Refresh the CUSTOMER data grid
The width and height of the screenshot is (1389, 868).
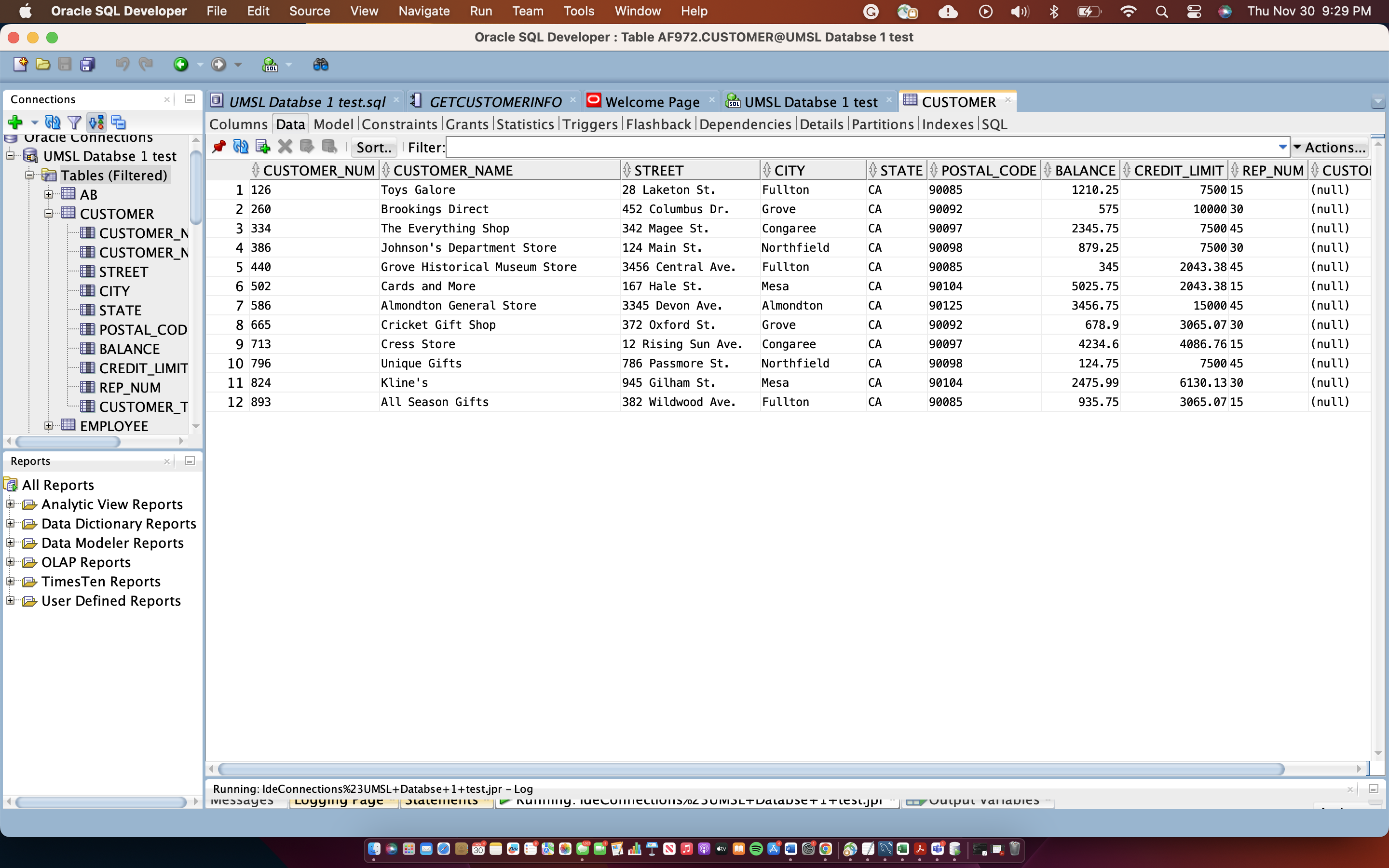241,147
